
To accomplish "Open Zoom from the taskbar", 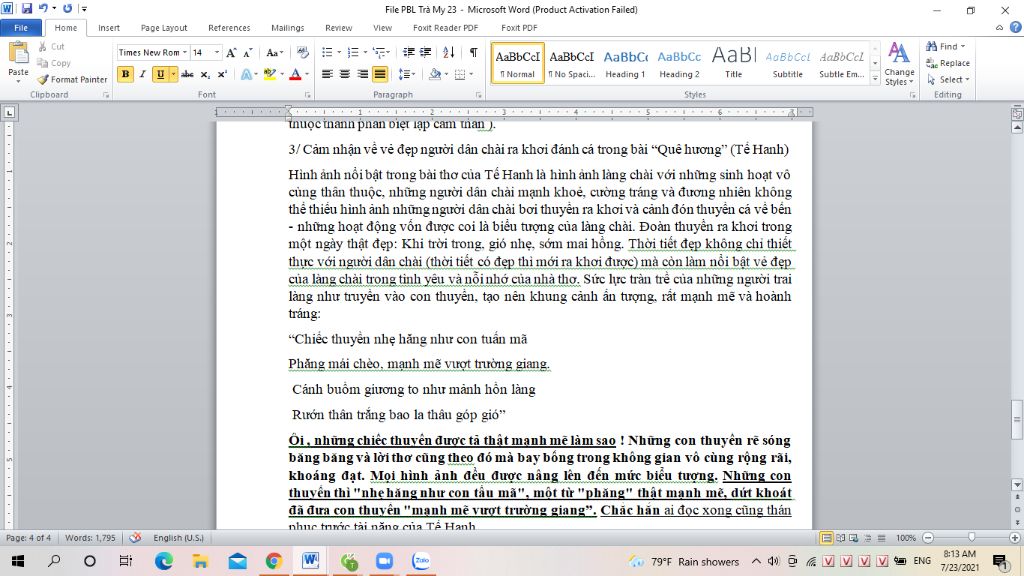I will pyautogui.click(x=385, y=561).
